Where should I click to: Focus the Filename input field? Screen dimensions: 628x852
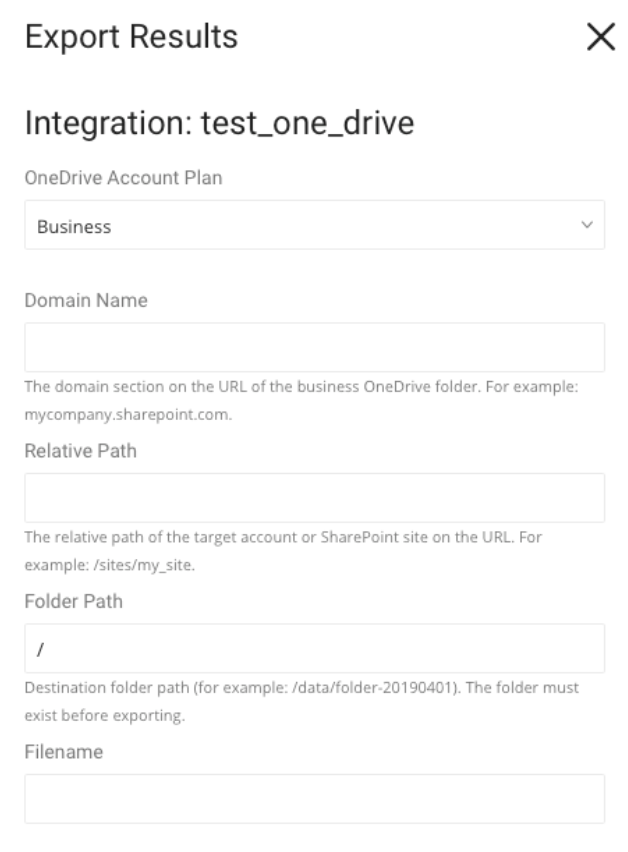coord(314,799)
